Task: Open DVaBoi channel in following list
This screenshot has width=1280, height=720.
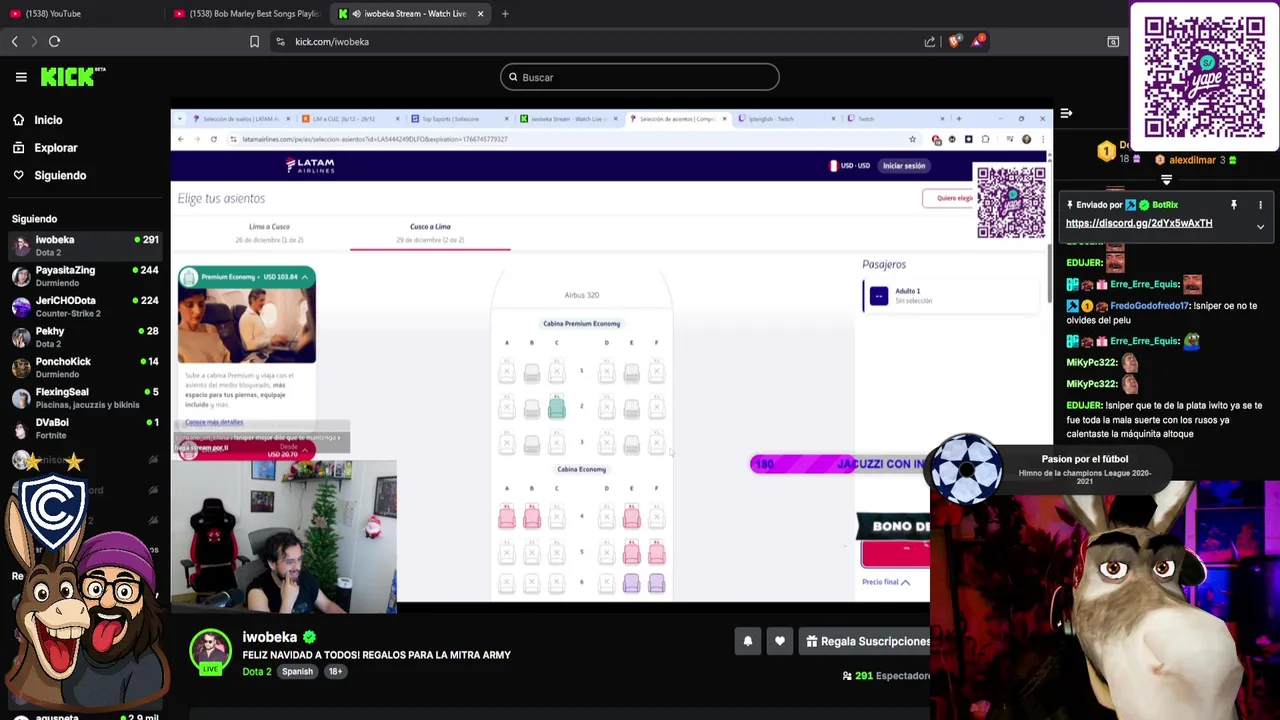Action: point(85,428)
